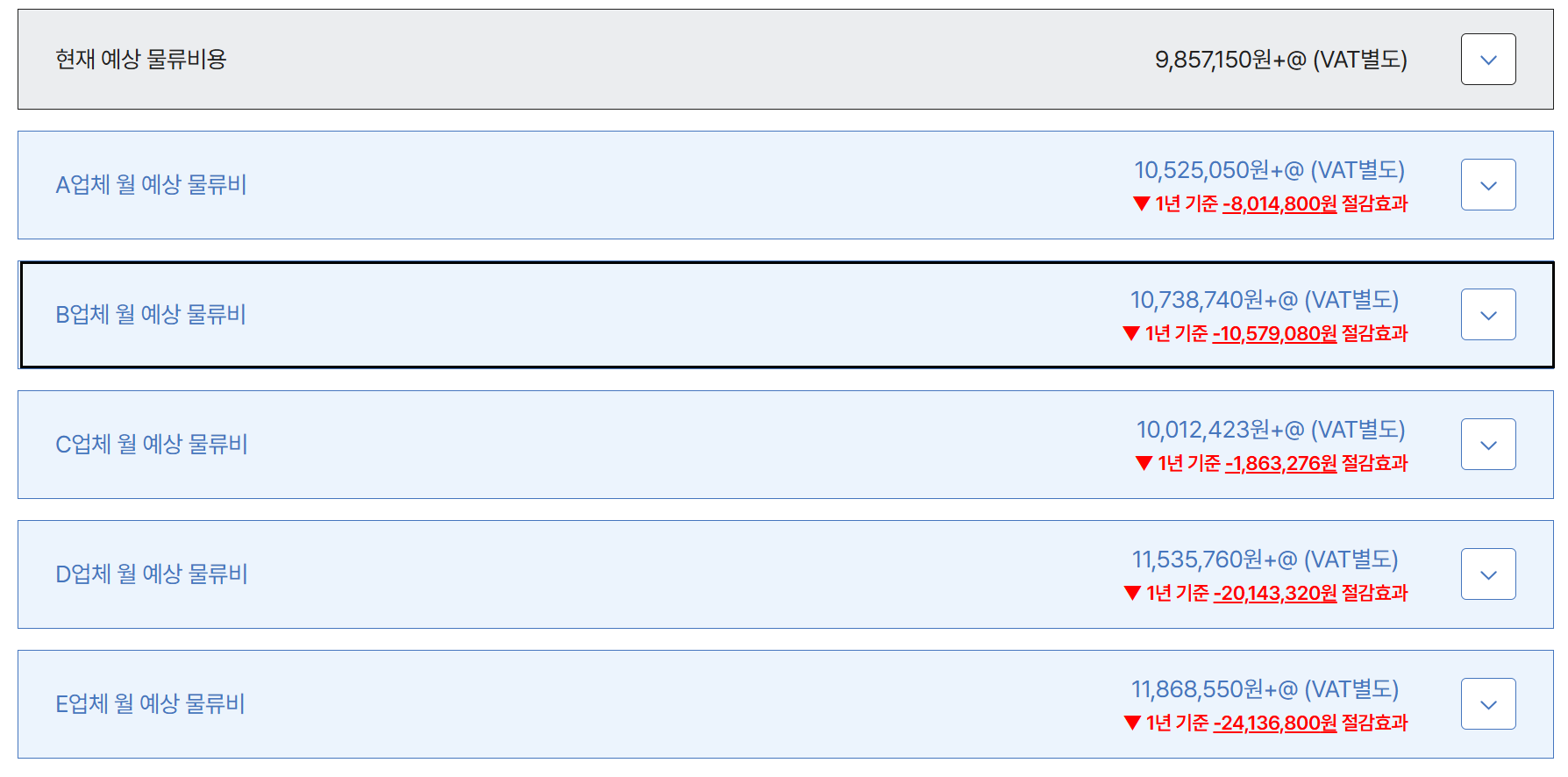This screenshot has width=1568, height=777.
Task: Open the -20,143,320원 savings link
Action: click(x=1275, y=594)
